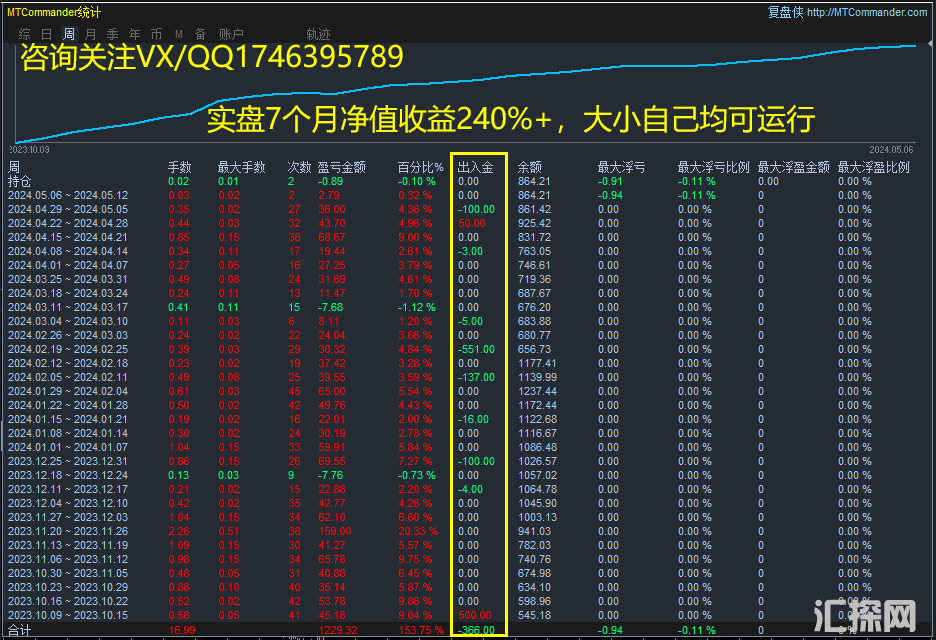936x640 pixels.
Task: Switch to the 币 symbol tab
Action: click(x=156, y=33)
